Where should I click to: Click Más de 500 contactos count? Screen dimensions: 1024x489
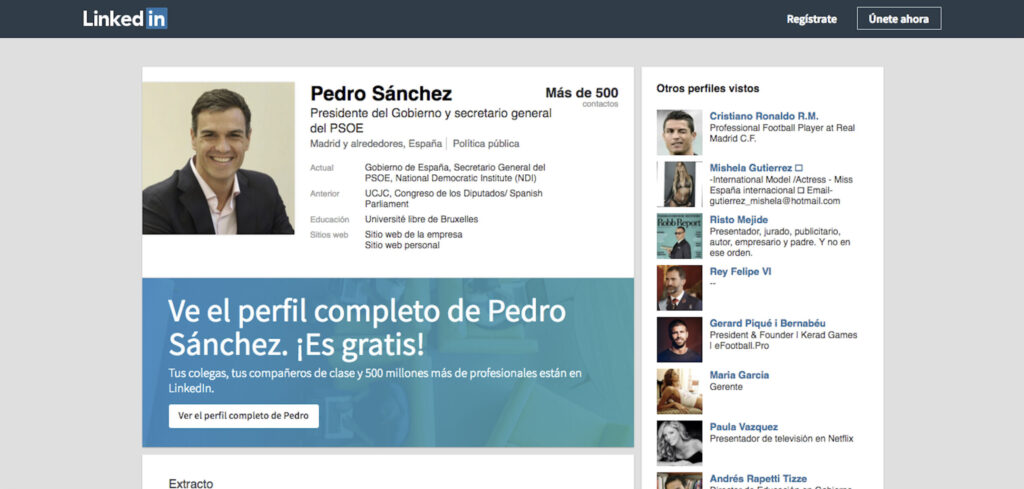581,95
